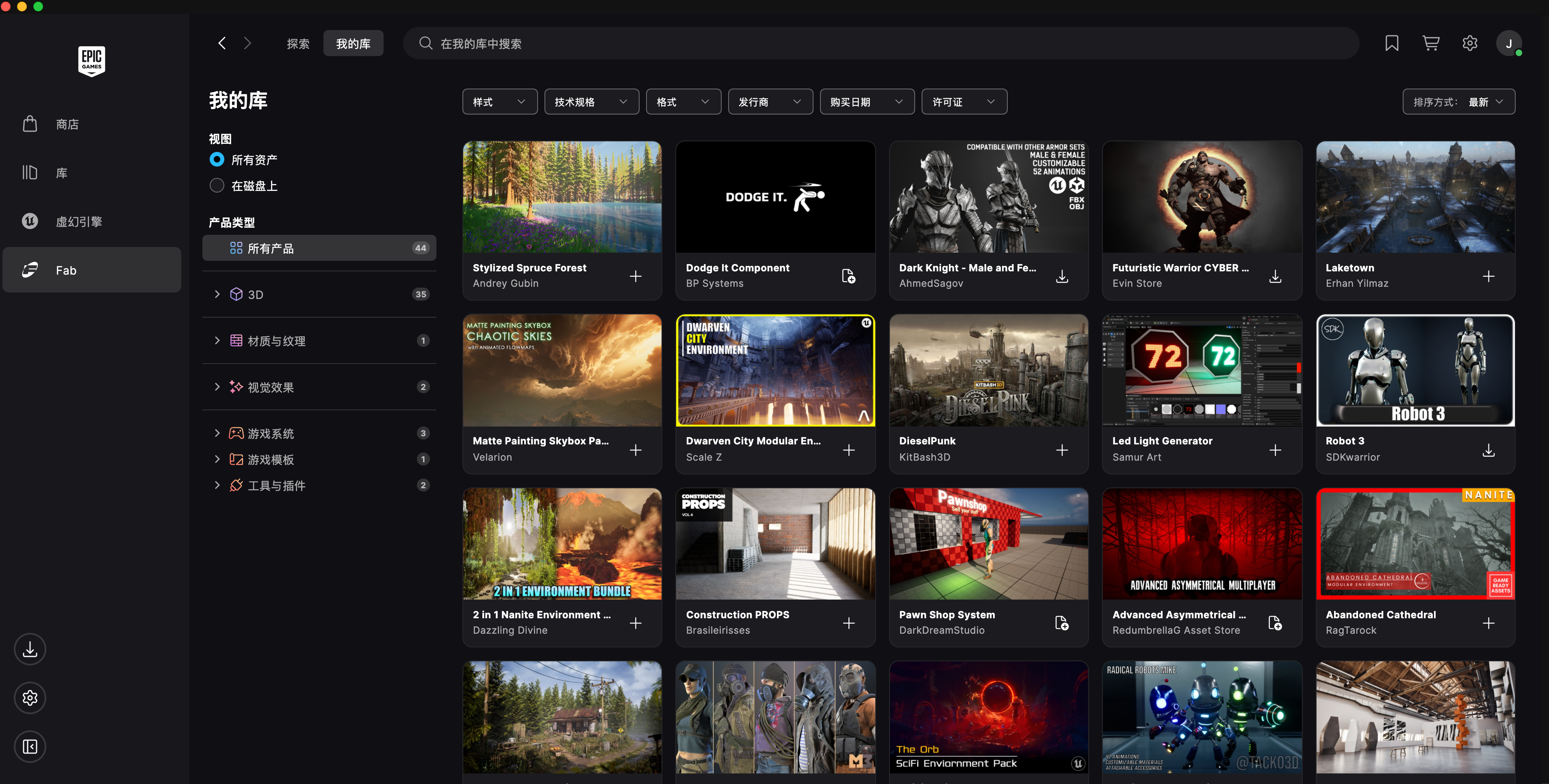Click the bookmark wishlist icon
The image size is (1549, 784).
point(1391,43)
